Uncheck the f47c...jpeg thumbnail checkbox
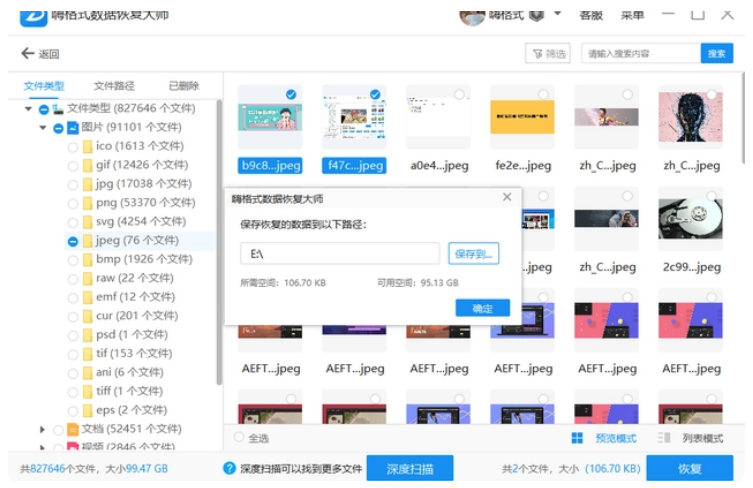This screenshot has height=488, width=753. [x=375, y=94]
